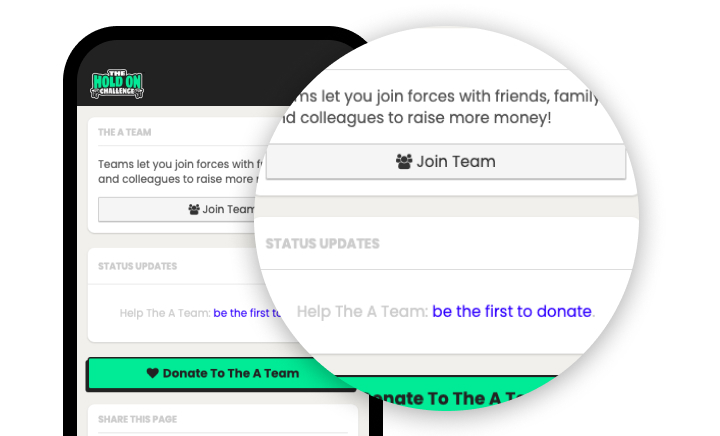The image size is (720, 436).
Task: Click small STATUS UPDATES heading on phone
Action: pyautogui.click(x=137, y=266)
